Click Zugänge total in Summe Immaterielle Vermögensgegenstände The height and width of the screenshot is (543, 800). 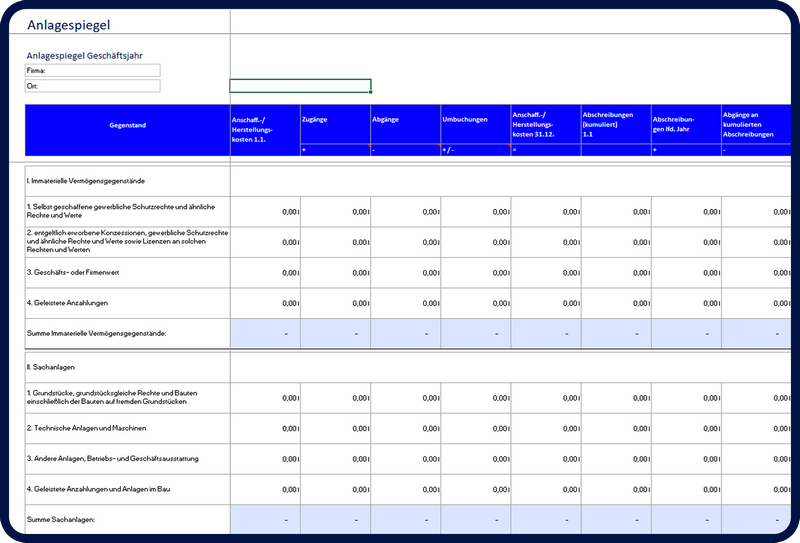click(x=335, y=333)
